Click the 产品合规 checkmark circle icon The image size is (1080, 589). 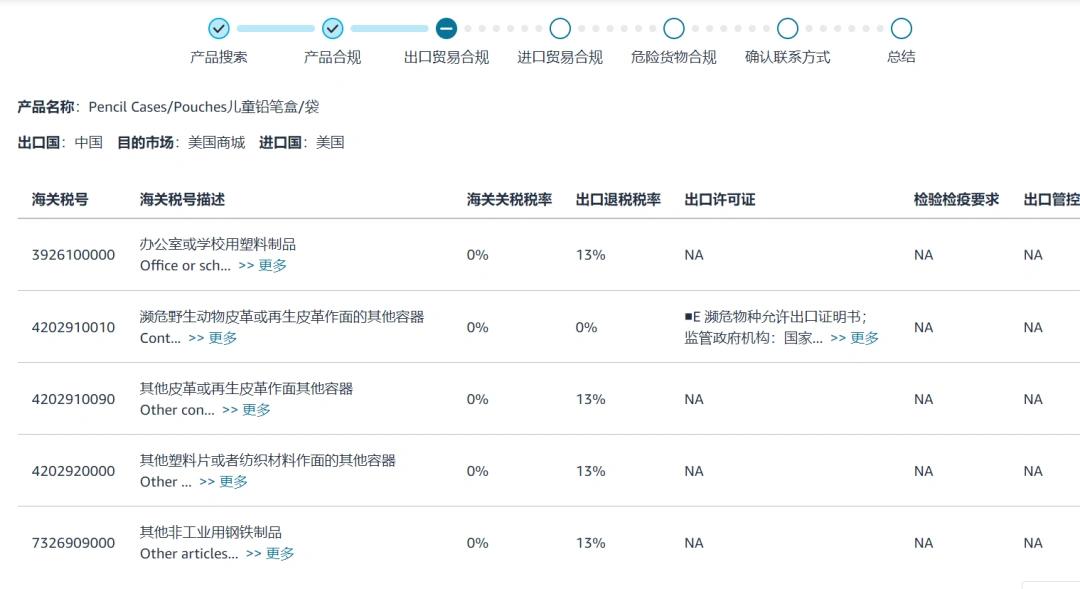coord(331,28)
